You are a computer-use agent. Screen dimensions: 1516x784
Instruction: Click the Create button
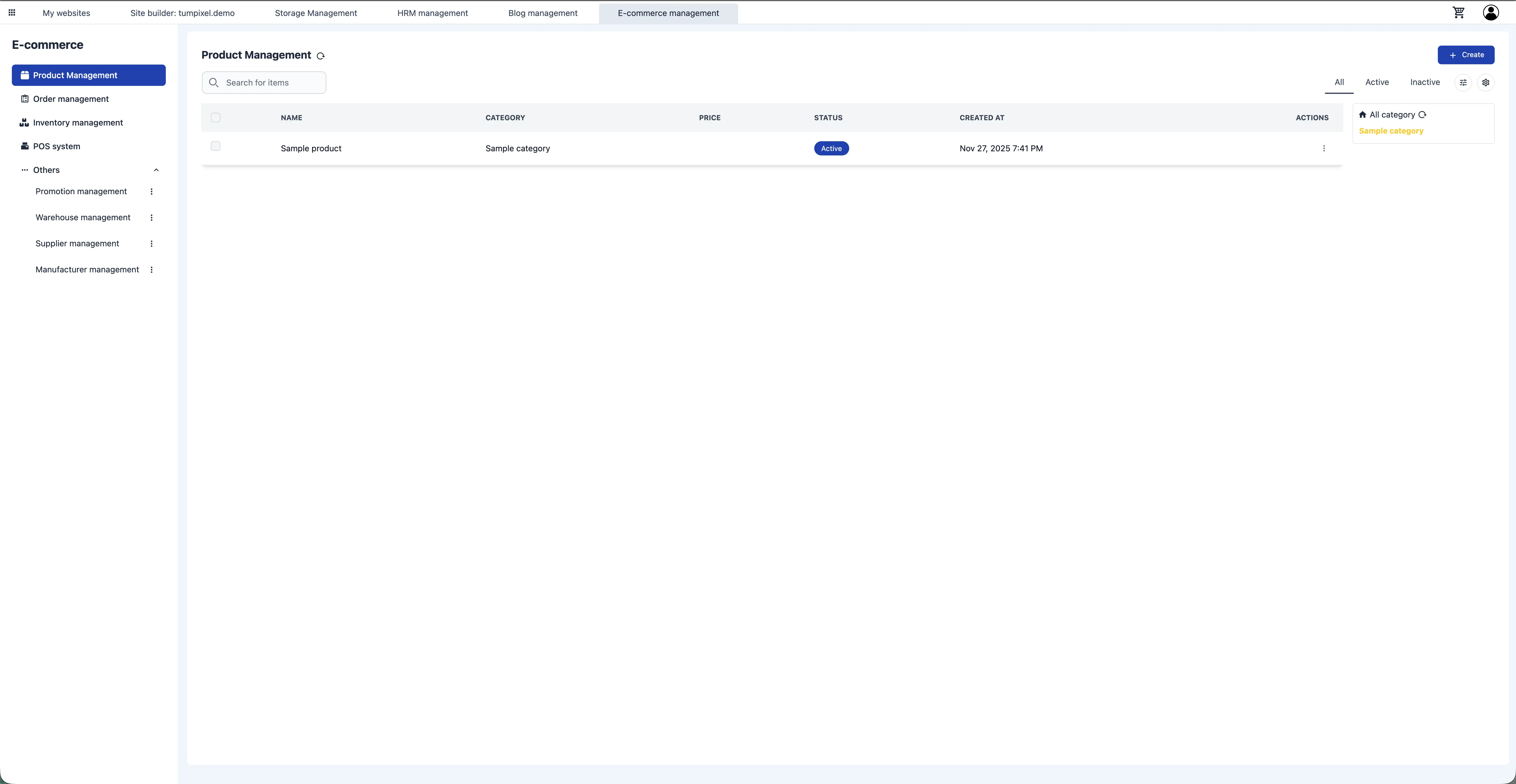[x=1466, y=55]
